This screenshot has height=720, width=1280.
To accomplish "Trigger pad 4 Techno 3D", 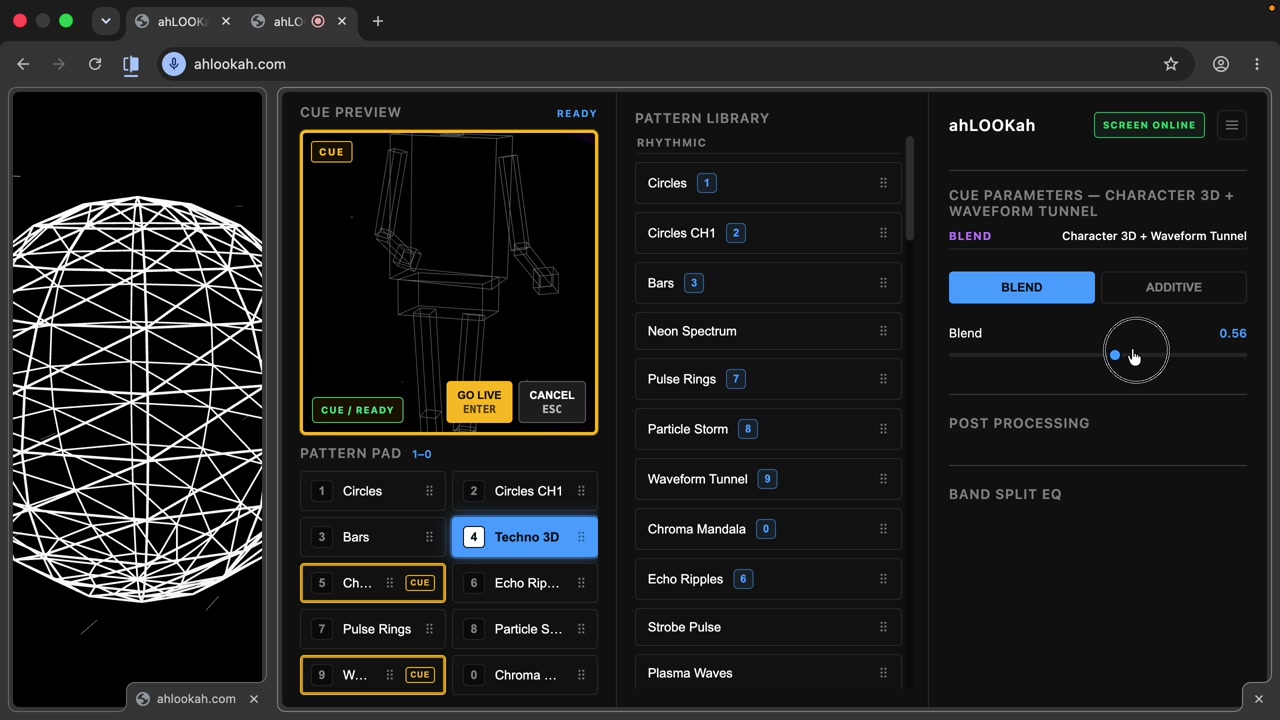I will [525, 537].
